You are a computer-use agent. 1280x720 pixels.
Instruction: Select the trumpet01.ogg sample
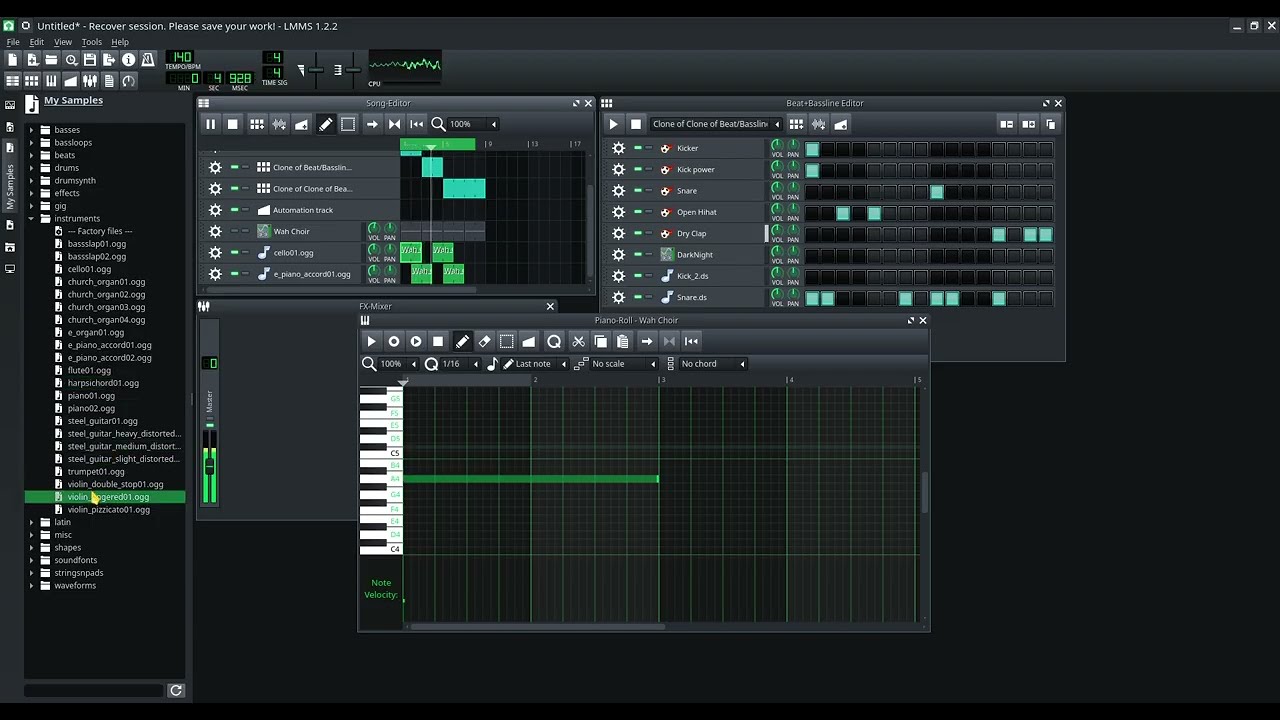[96, 472]
